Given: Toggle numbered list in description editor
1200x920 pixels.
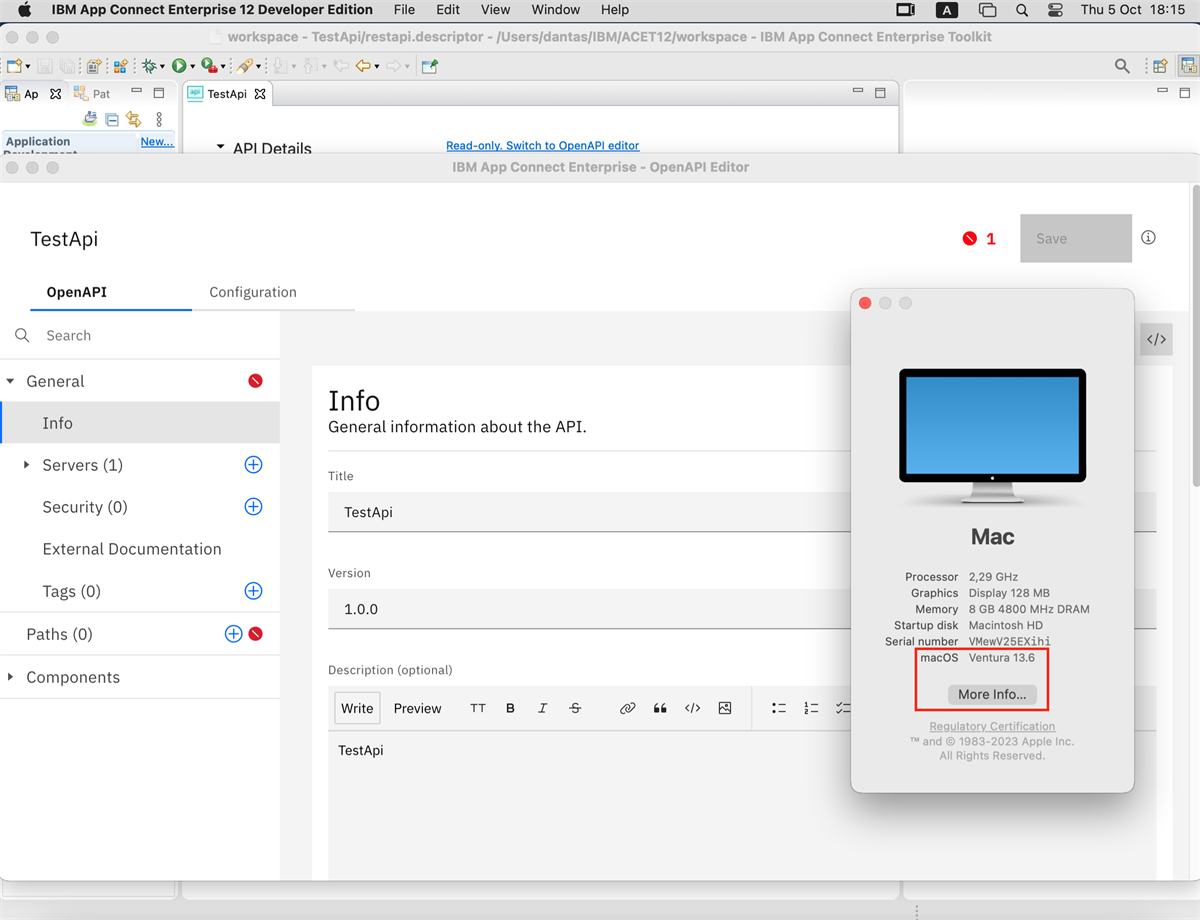Looking at the screenshot, I should [x=811, y=708].
